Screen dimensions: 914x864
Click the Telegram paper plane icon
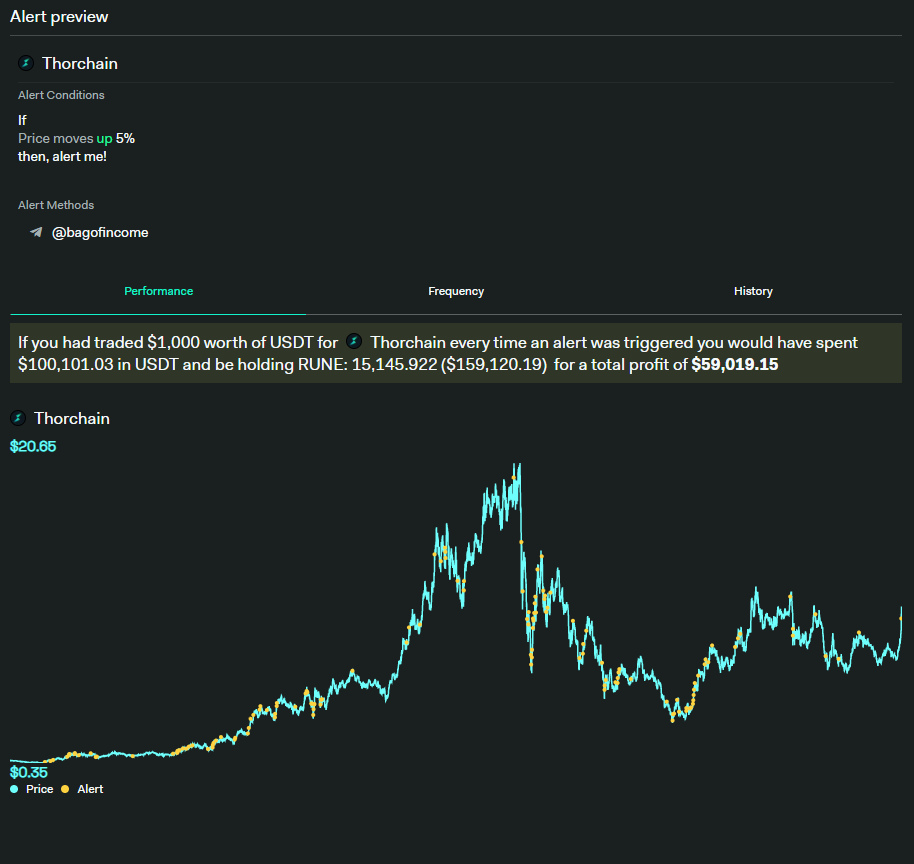coord(36,232)
